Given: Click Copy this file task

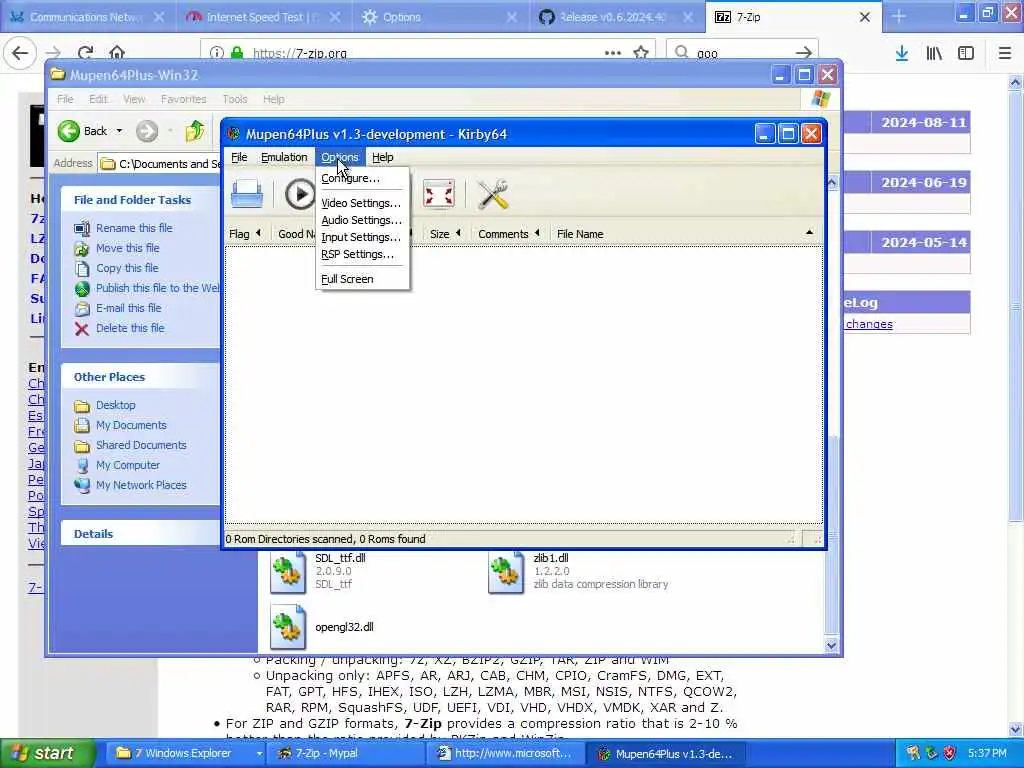Looking at the screenshot, I should tap(127, 268).
